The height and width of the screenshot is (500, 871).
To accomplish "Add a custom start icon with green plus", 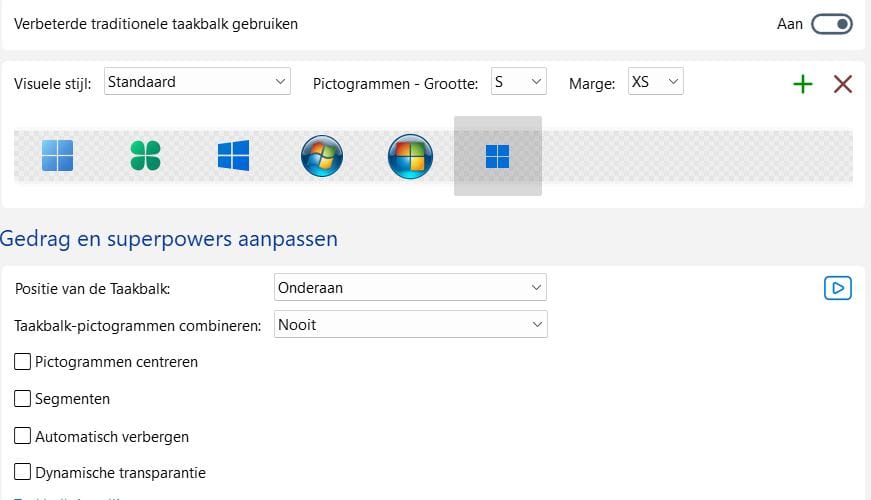I will point(803,84).
